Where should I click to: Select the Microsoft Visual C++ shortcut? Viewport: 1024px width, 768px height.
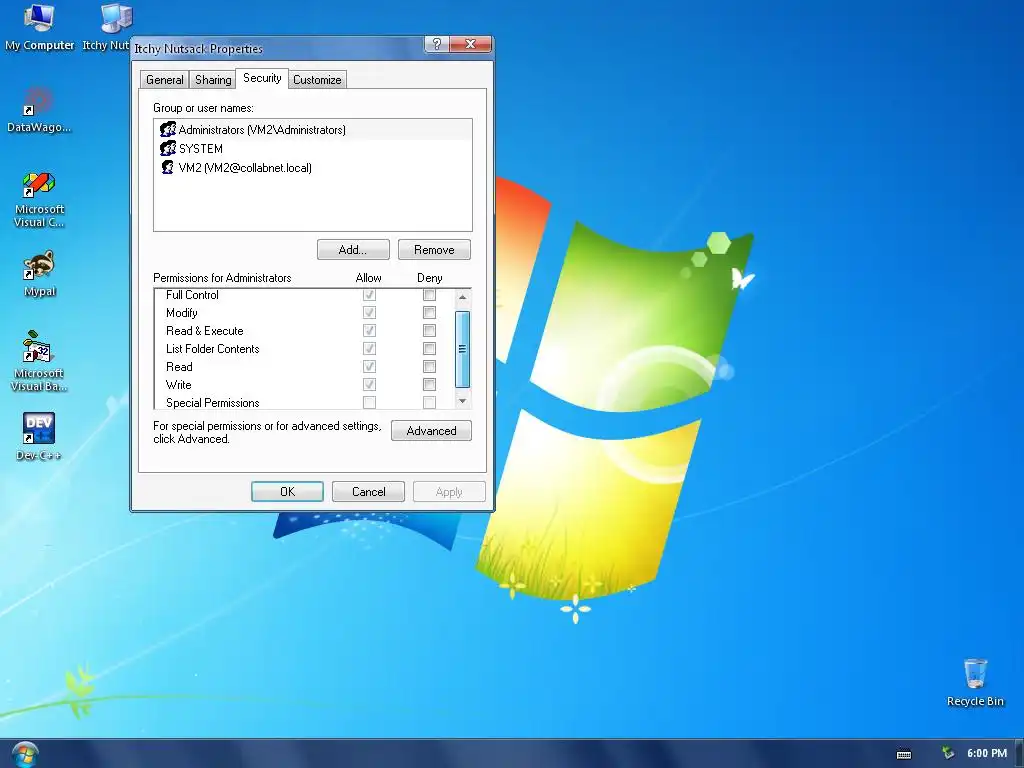click(39, 199)
